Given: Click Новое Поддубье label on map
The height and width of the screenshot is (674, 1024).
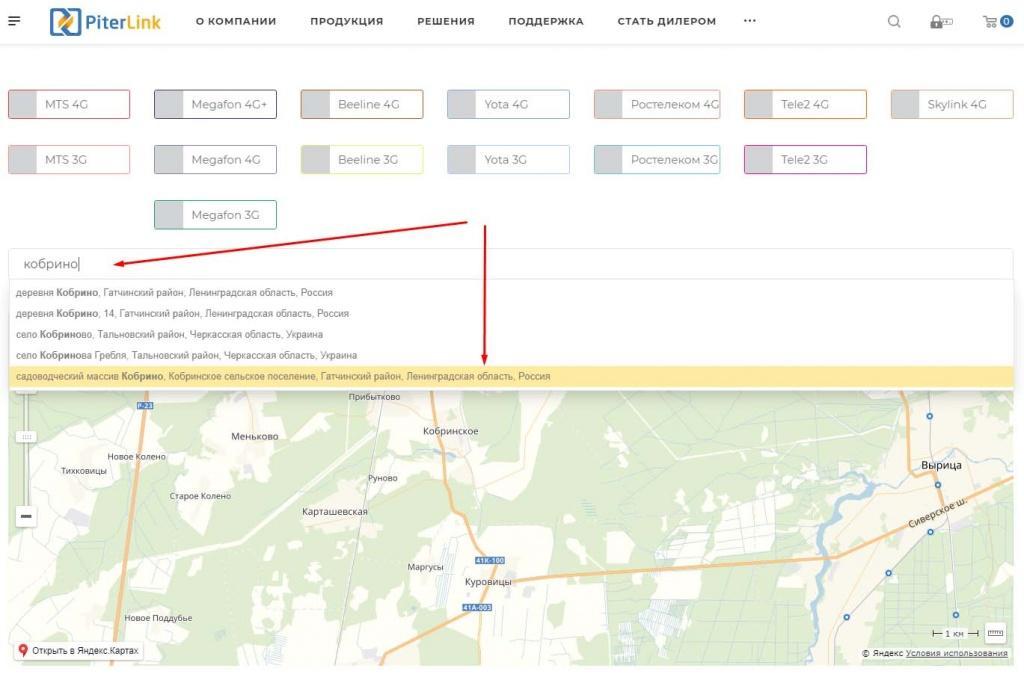Looking at the screenshot, I should click(158, 618).
